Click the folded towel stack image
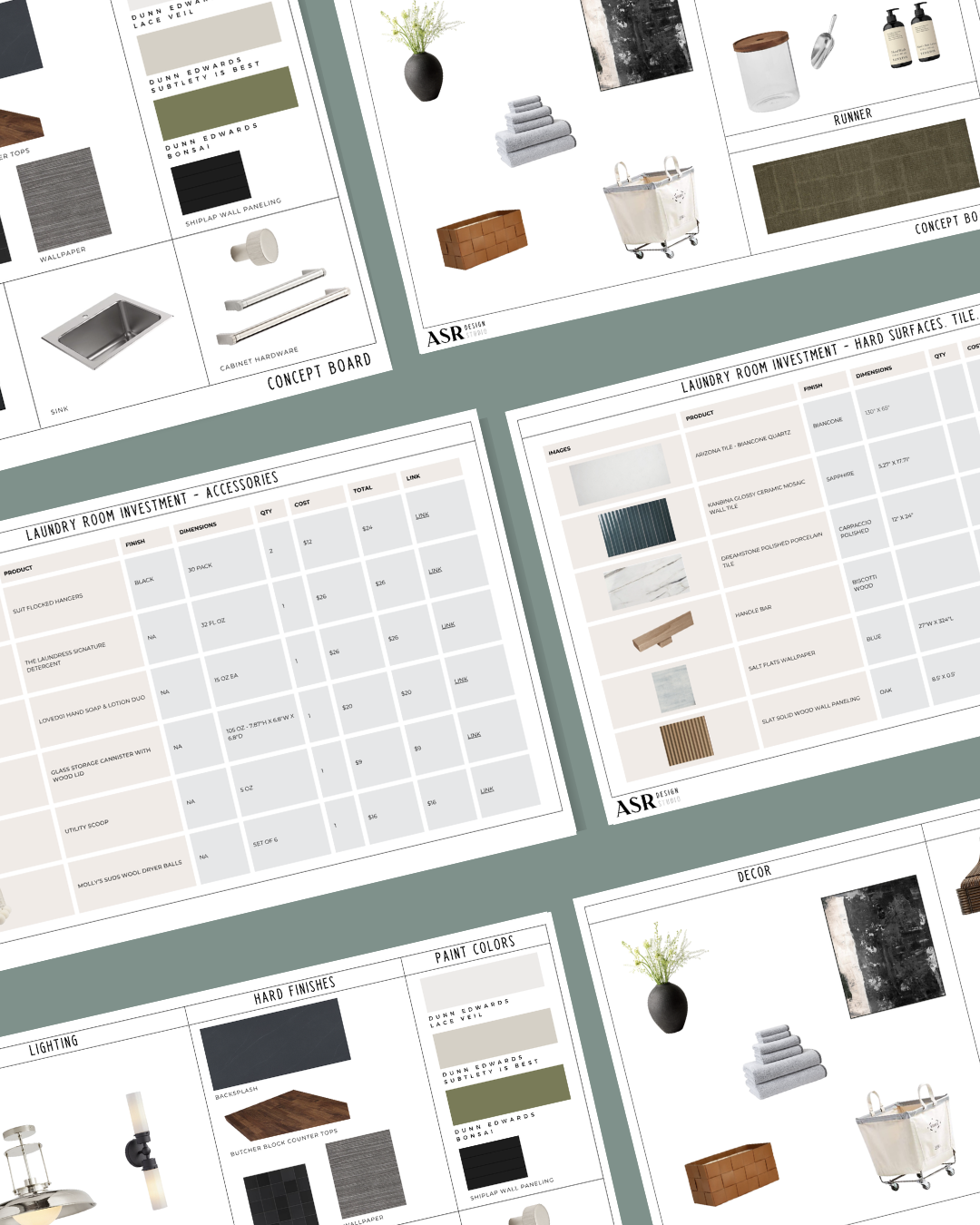This screenshot has width=980, height=1225. coord(537,134)
